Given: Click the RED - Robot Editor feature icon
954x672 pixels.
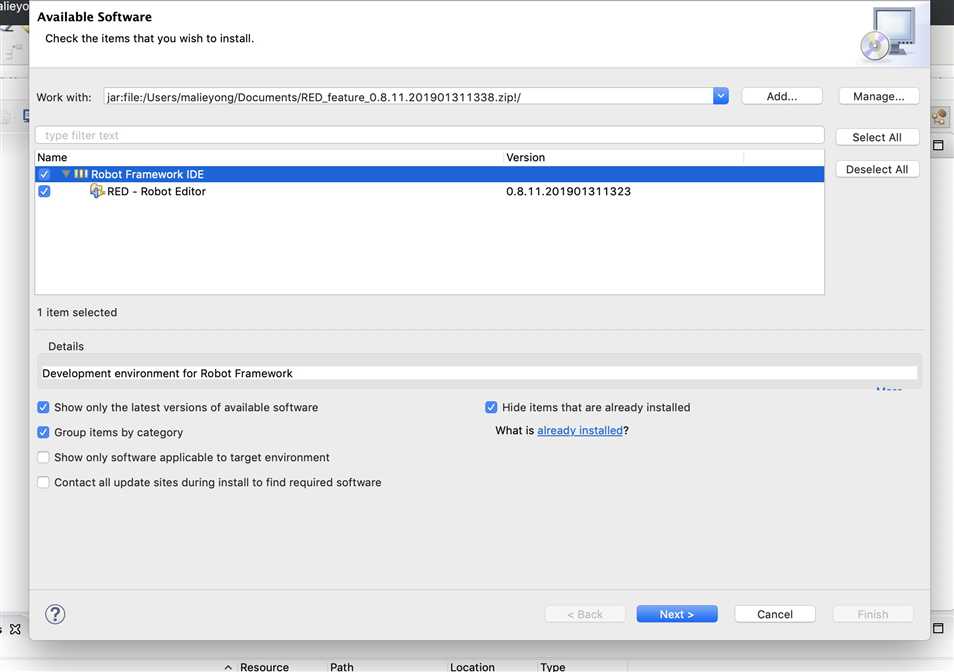Looking at the screenshot, I should [x=97, y=191].
